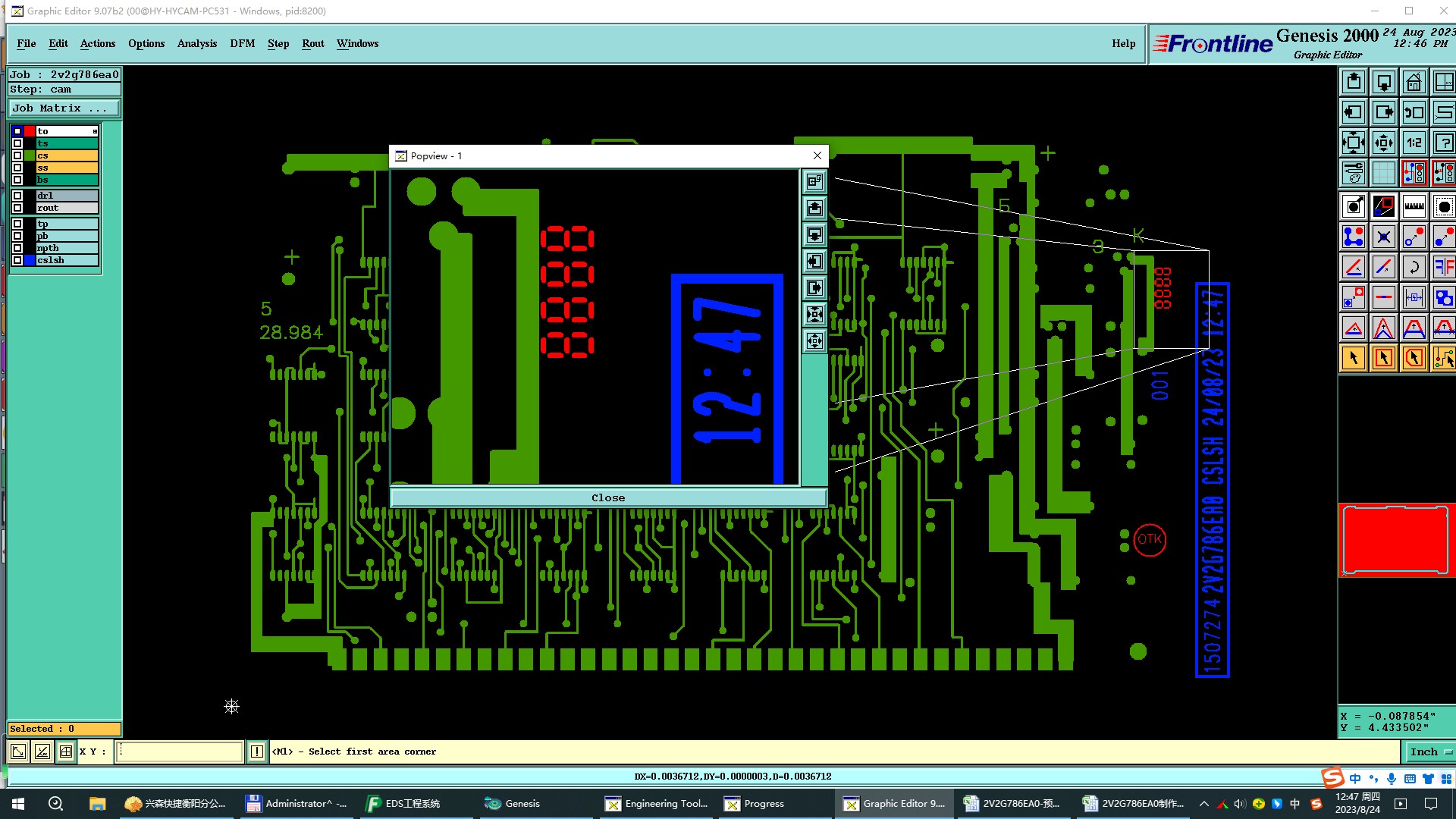Expand the 'to' layer options marker
1456x819 pixels.
95,131
